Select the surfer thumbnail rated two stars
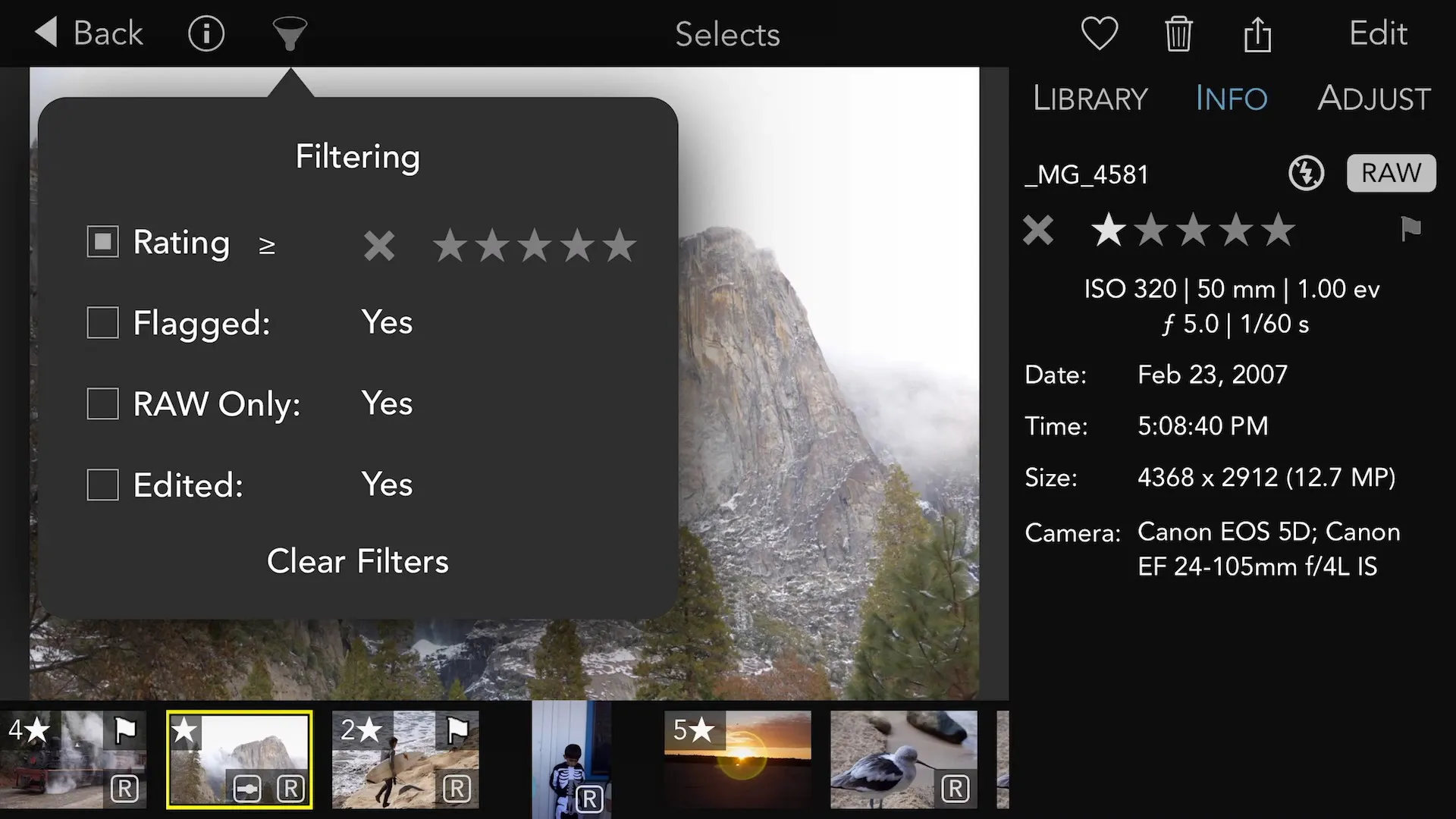The height and width of the screenshot is (819, 1456). (x=405, y=758)
